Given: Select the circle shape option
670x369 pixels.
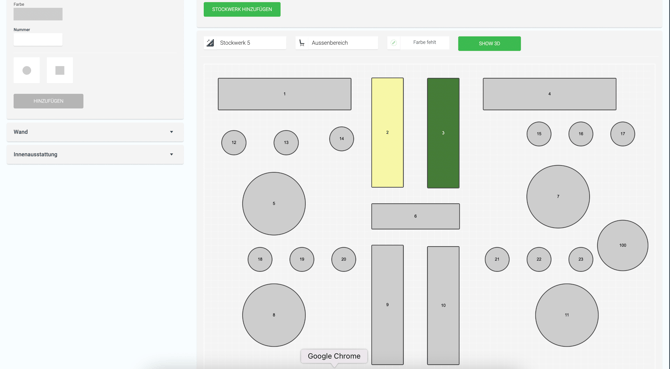Looking at the screenshot, I should (26, 70).
